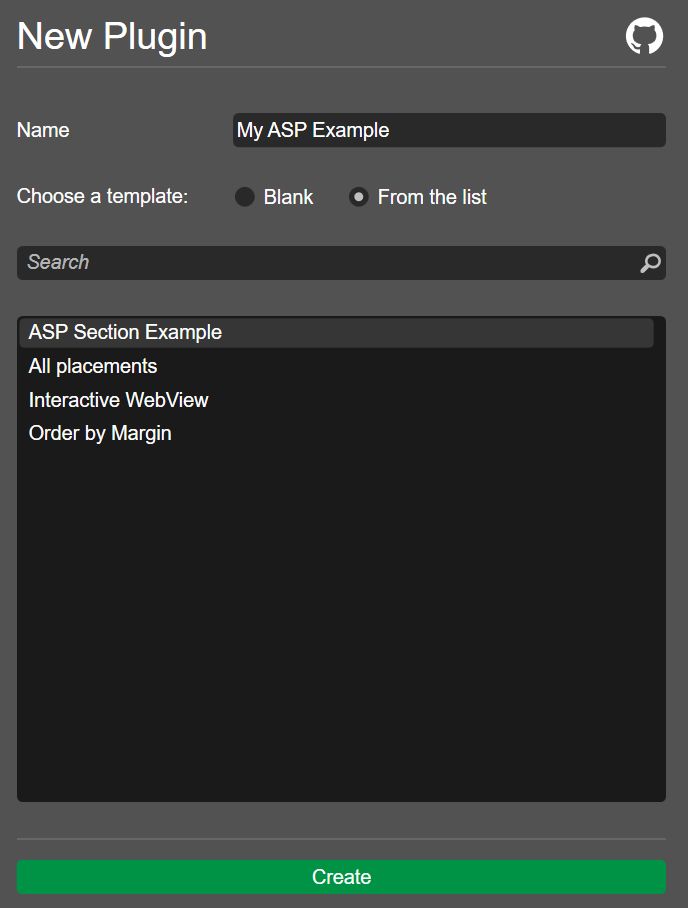Click the green Create button
Viewport: 688px width, 908px height.
point(341,877)
